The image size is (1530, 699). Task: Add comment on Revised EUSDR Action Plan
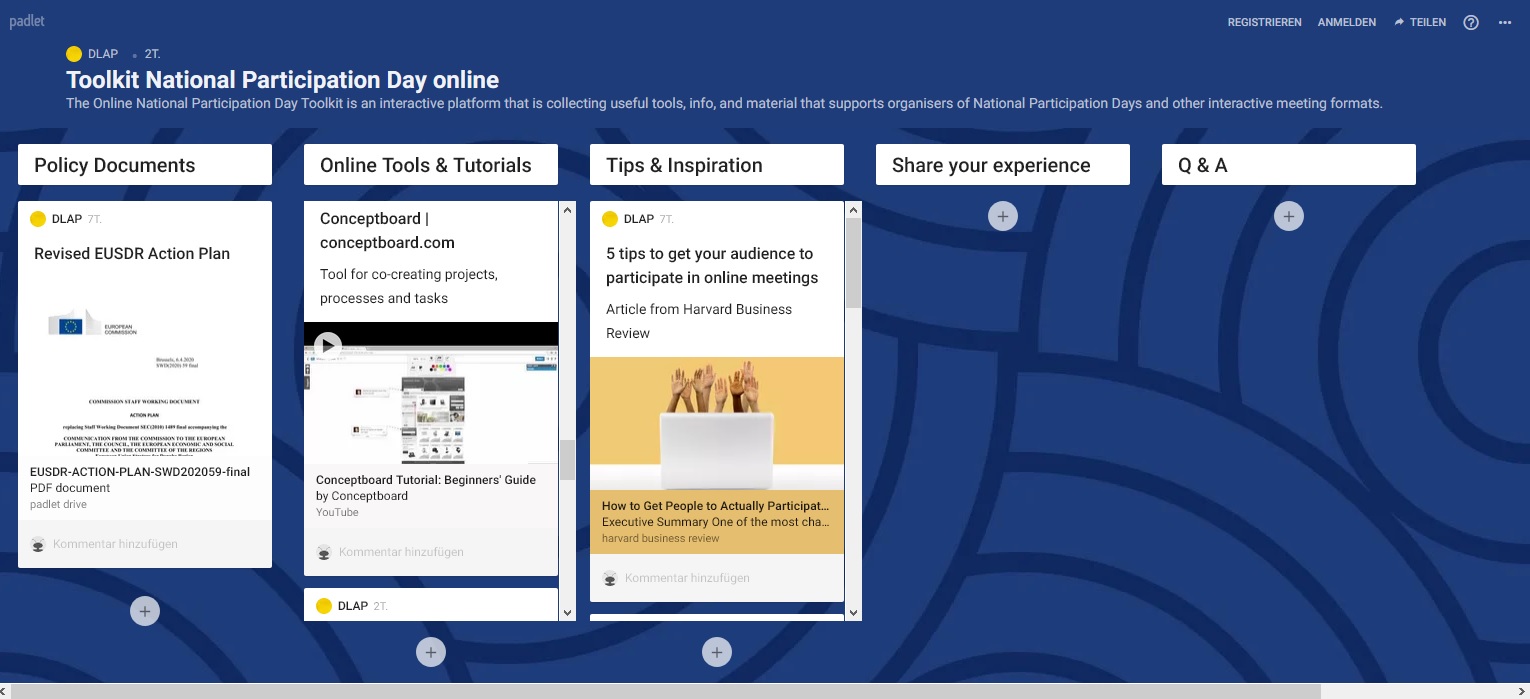pyautogui.click(x=115, y=544)
